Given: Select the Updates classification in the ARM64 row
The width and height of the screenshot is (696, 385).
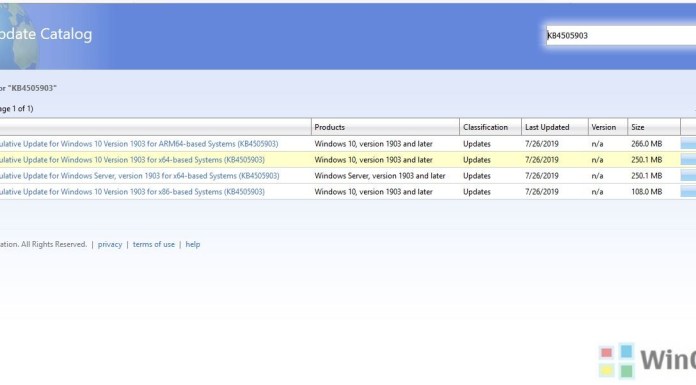Looking at the screenshot, I should pos(477,144).
